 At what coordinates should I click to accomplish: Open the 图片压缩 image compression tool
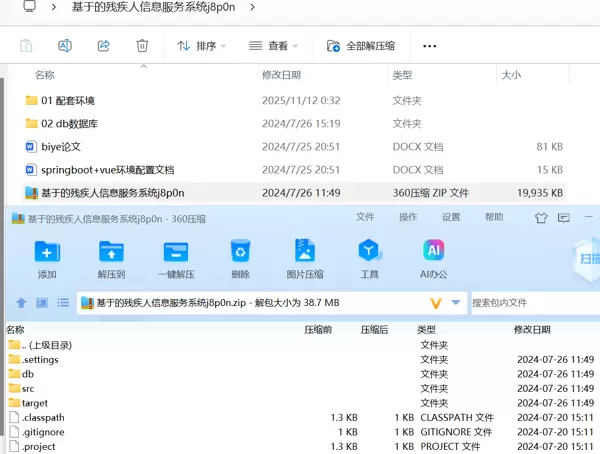tap(305, 251)
